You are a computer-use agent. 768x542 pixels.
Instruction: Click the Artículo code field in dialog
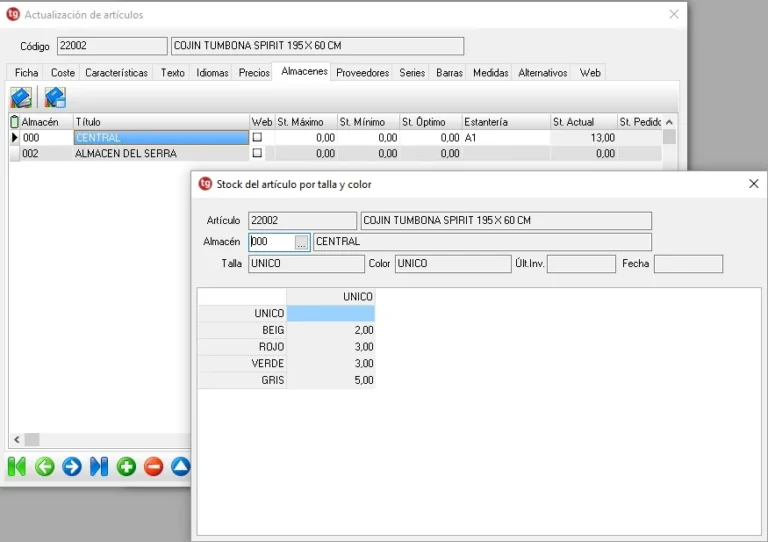pos(302,220)
